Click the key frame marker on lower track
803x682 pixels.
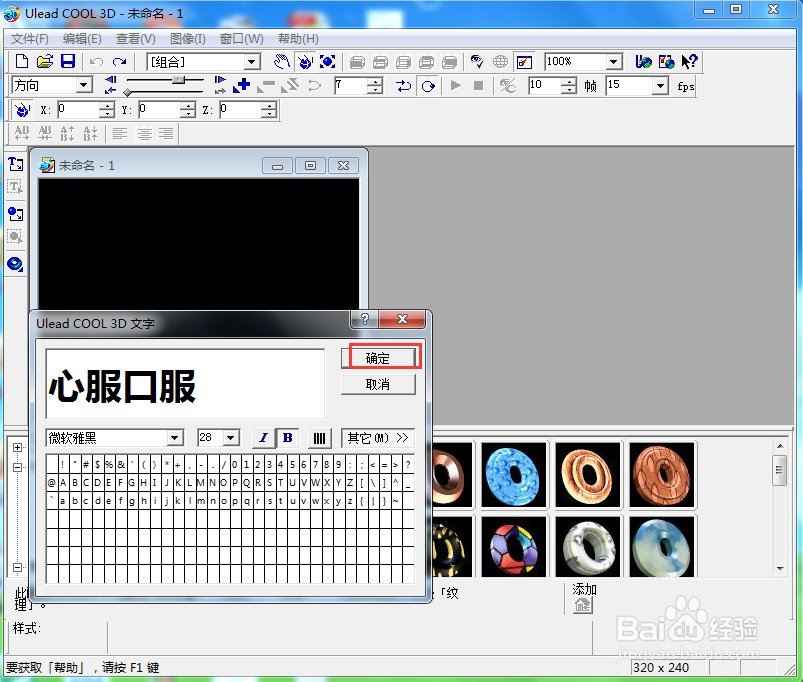128,92
